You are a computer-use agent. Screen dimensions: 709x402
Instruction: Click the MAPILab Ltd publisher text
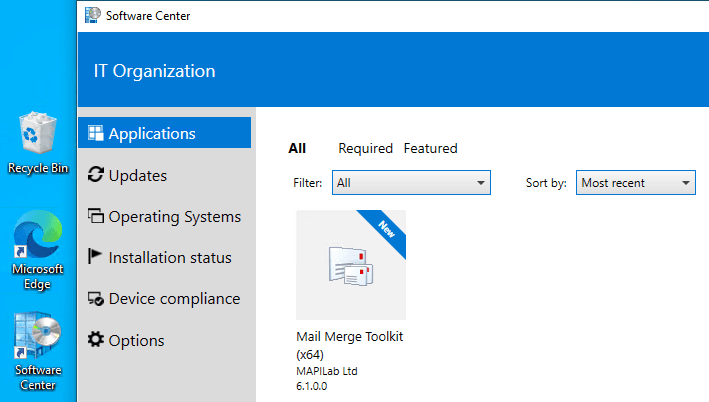[327, 371]
